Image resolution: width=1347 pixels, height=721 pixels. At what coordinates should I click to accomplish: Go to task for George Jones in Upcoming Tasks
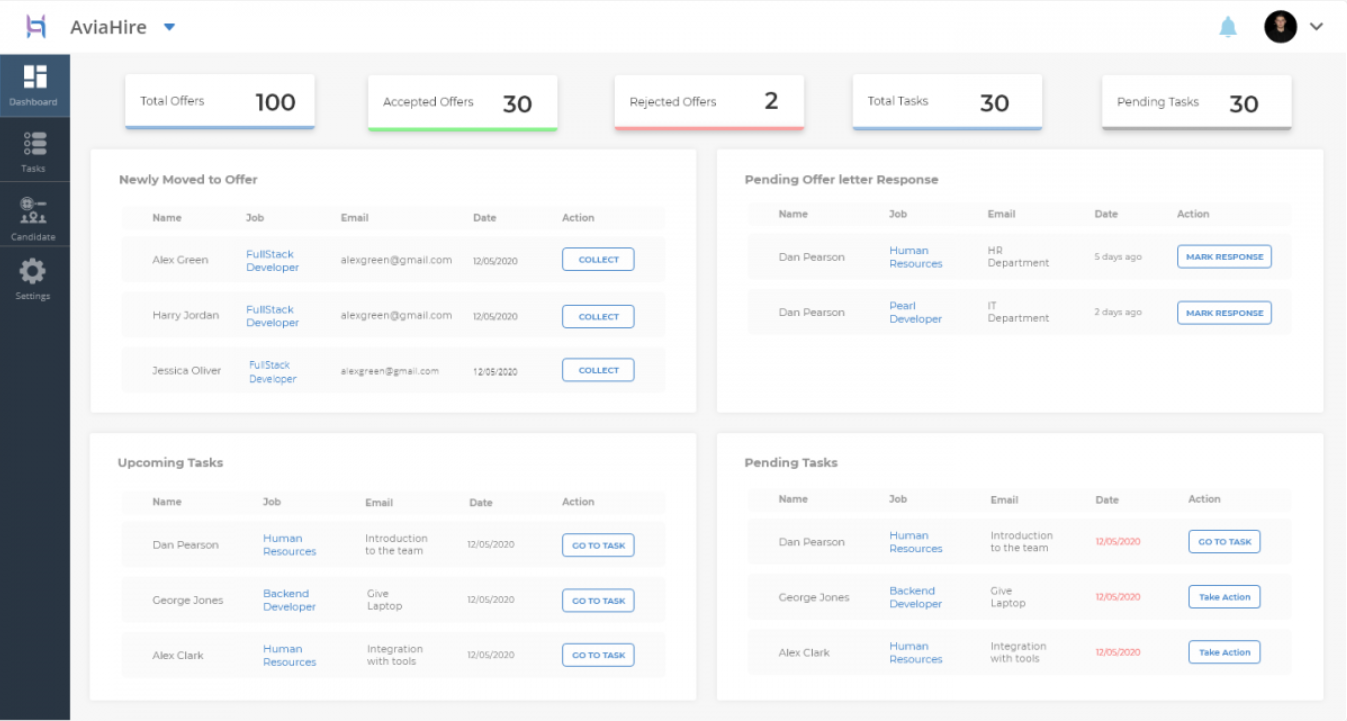tap(598, 601)
